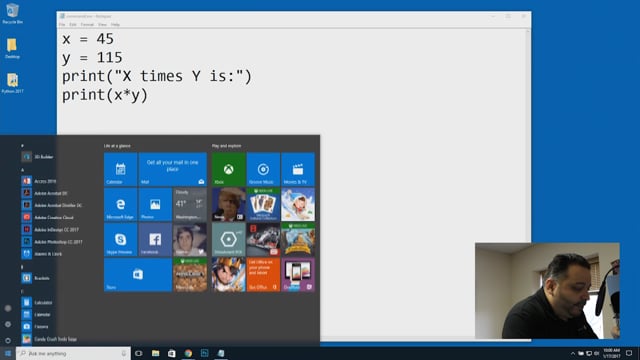Click the Start menu user account icon

point(8,308)
